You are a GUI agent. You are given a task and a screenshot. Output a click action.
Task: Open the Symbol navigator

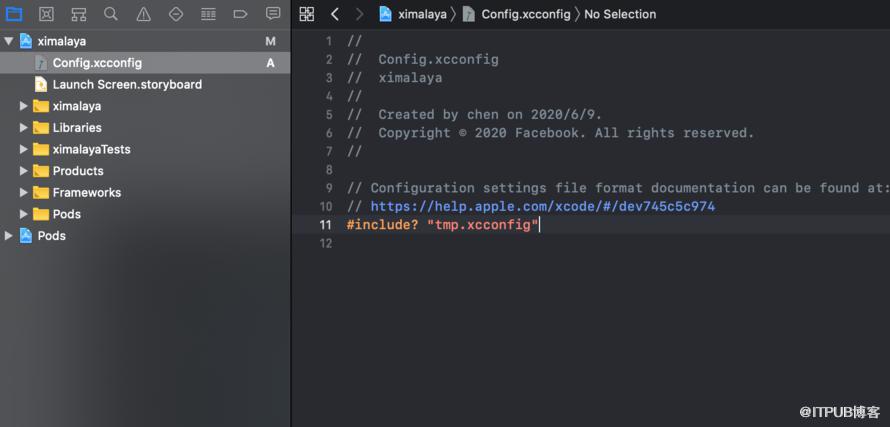point(78,14)
